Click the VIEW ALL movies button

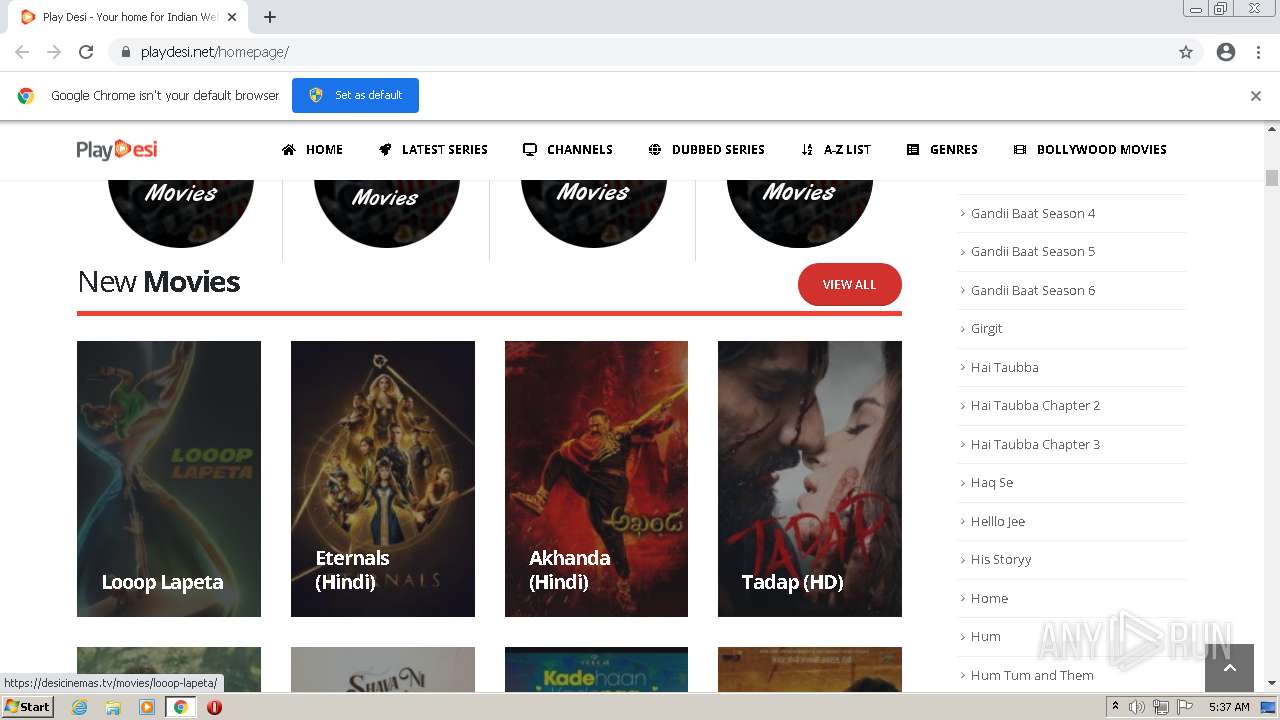(x=849, y=285)
